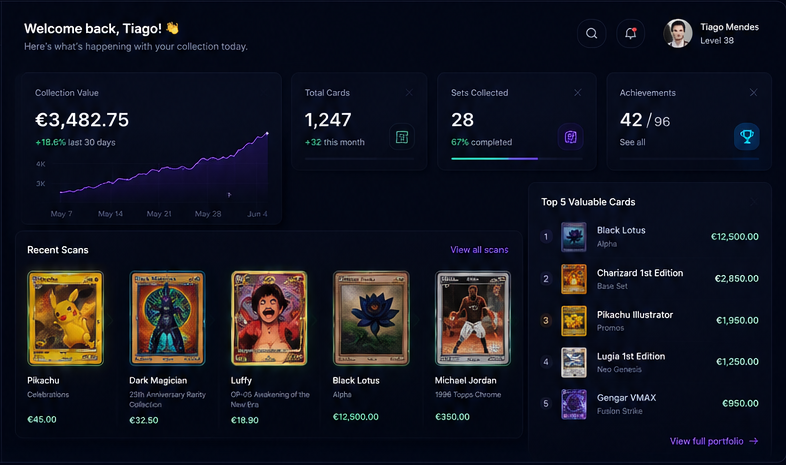Click the €350.00 Michael Jordan price
This screenshot has width=786, height=465.
click(452, 417)
